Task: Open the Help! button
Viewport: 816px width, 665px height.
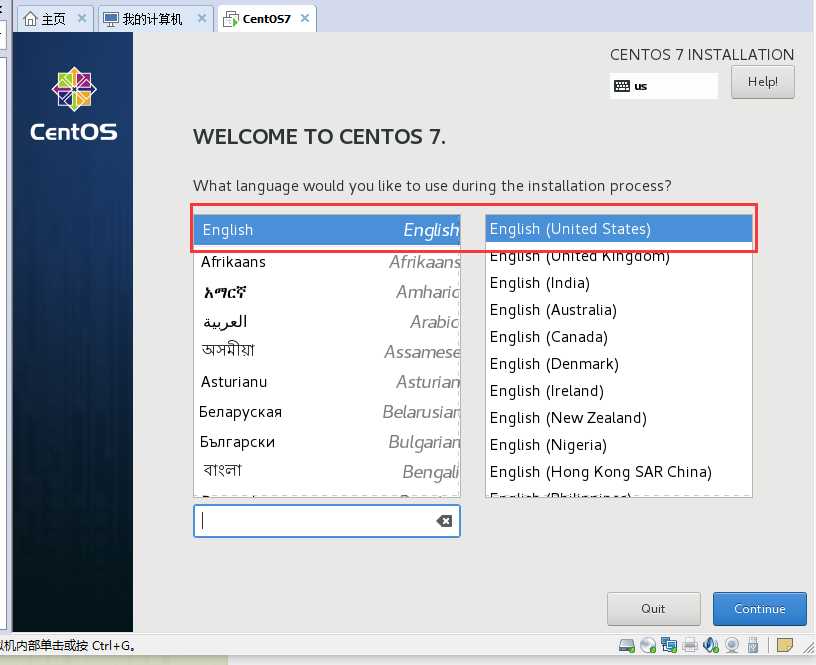Action: (x=762, y=82)
